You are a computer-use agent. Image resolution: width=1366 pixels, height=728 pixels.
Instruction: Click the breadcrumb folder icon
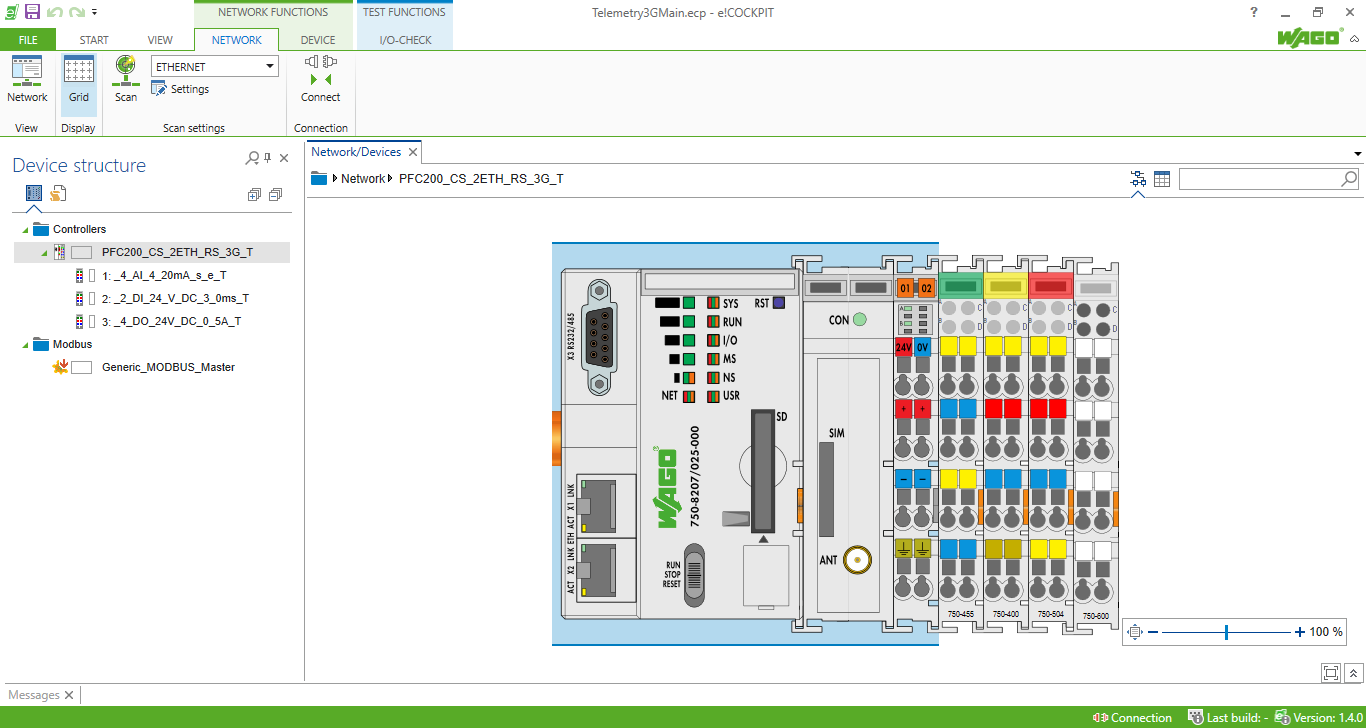tap(319, 179)
